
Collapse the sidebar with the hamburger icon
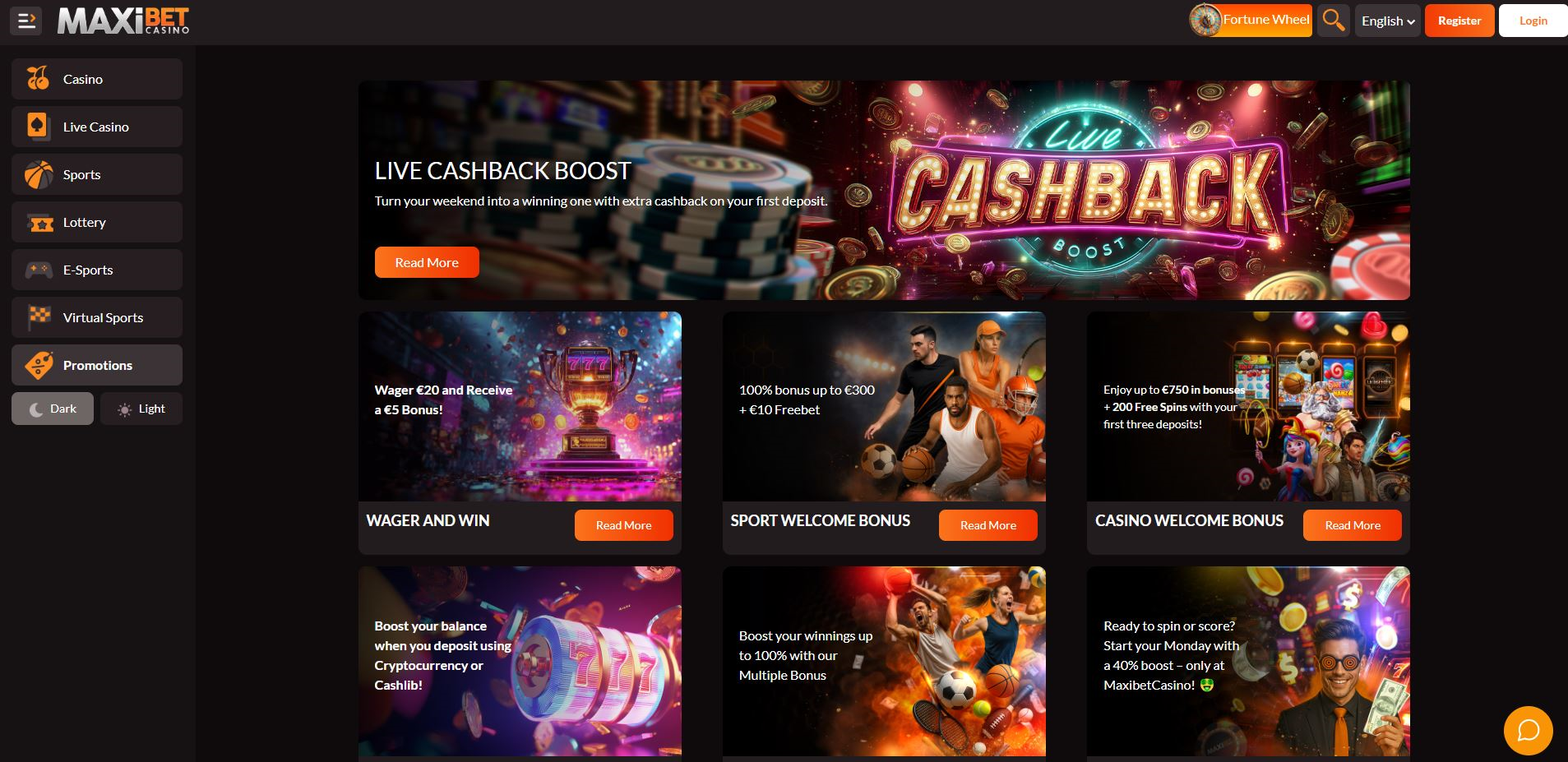26,21
